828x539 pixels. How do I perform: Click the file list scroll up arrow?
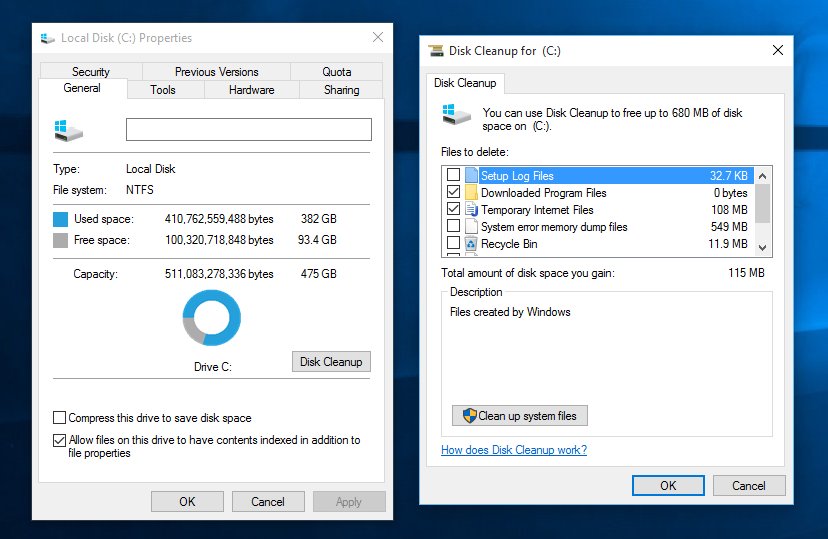(763, 176)
